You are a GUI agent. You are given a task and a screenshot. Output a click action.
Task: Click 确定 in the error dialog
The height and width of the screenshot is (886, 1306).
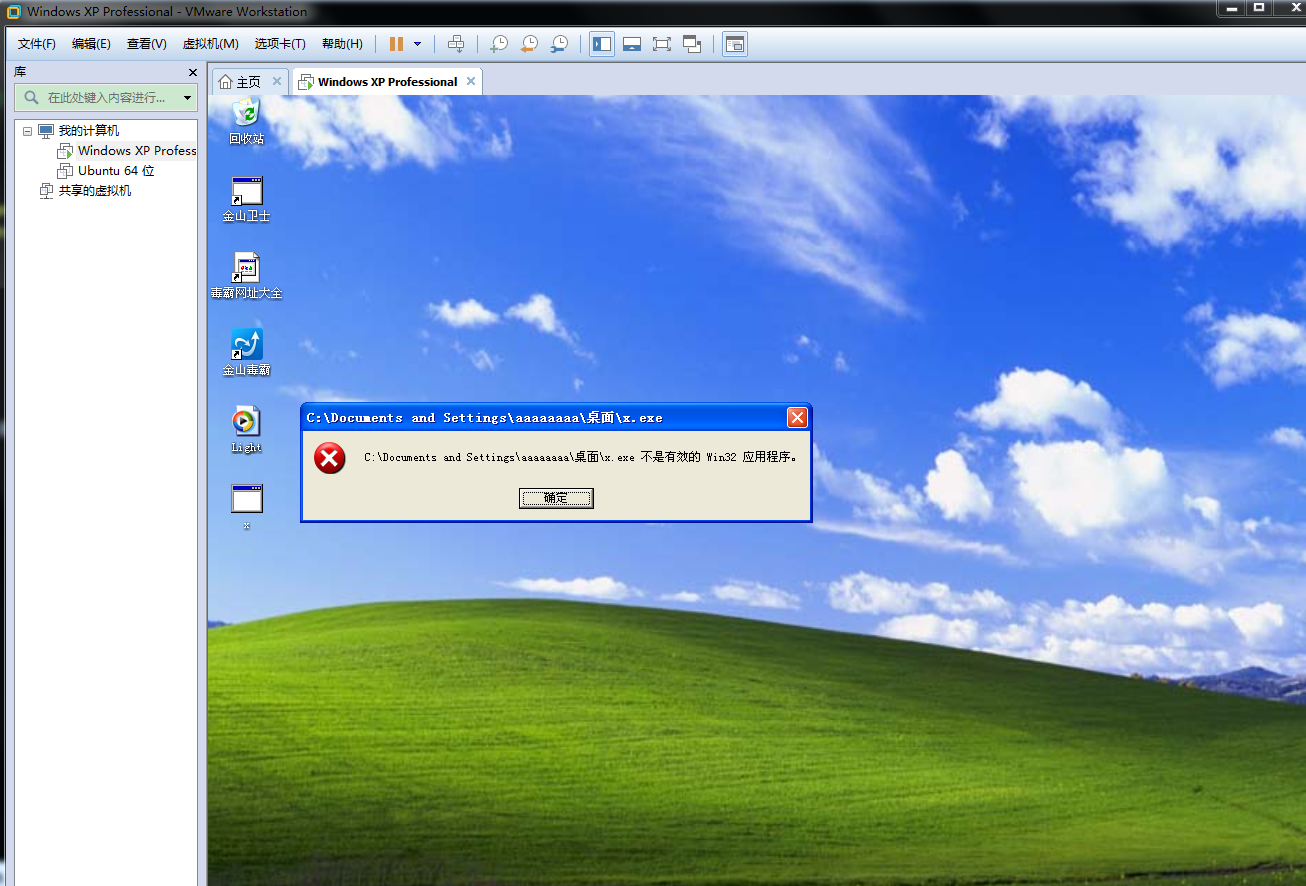556,498
